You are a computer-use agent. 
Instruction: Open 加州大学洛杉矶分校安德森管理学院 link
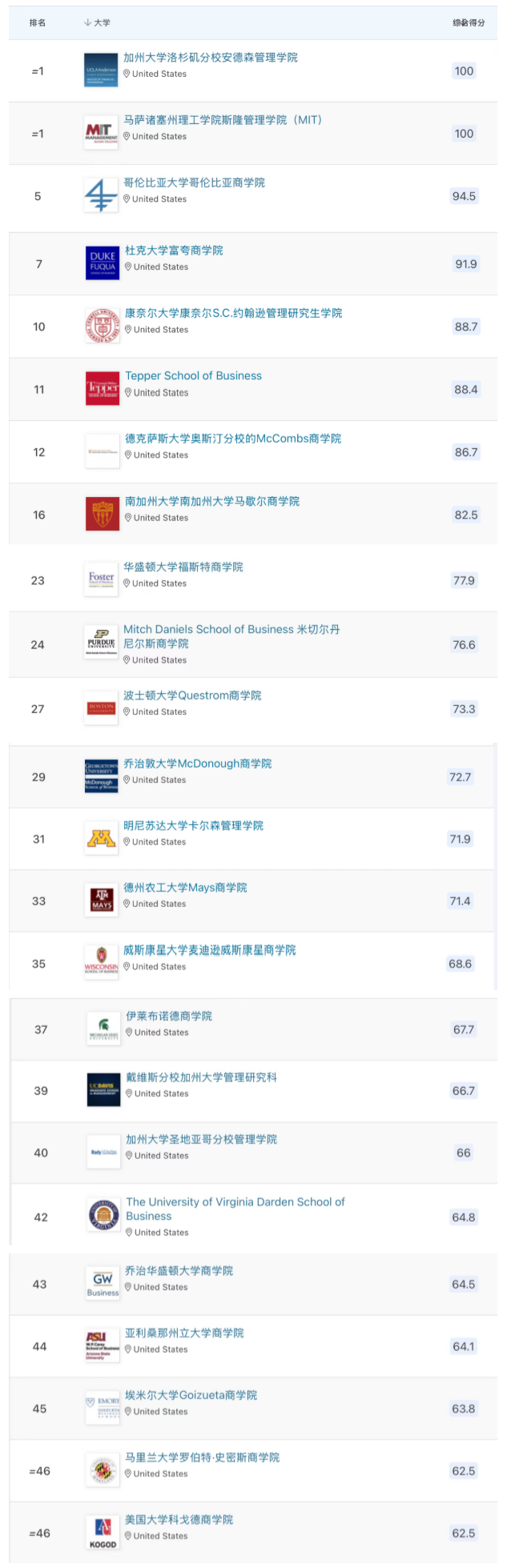coord(211,58)
